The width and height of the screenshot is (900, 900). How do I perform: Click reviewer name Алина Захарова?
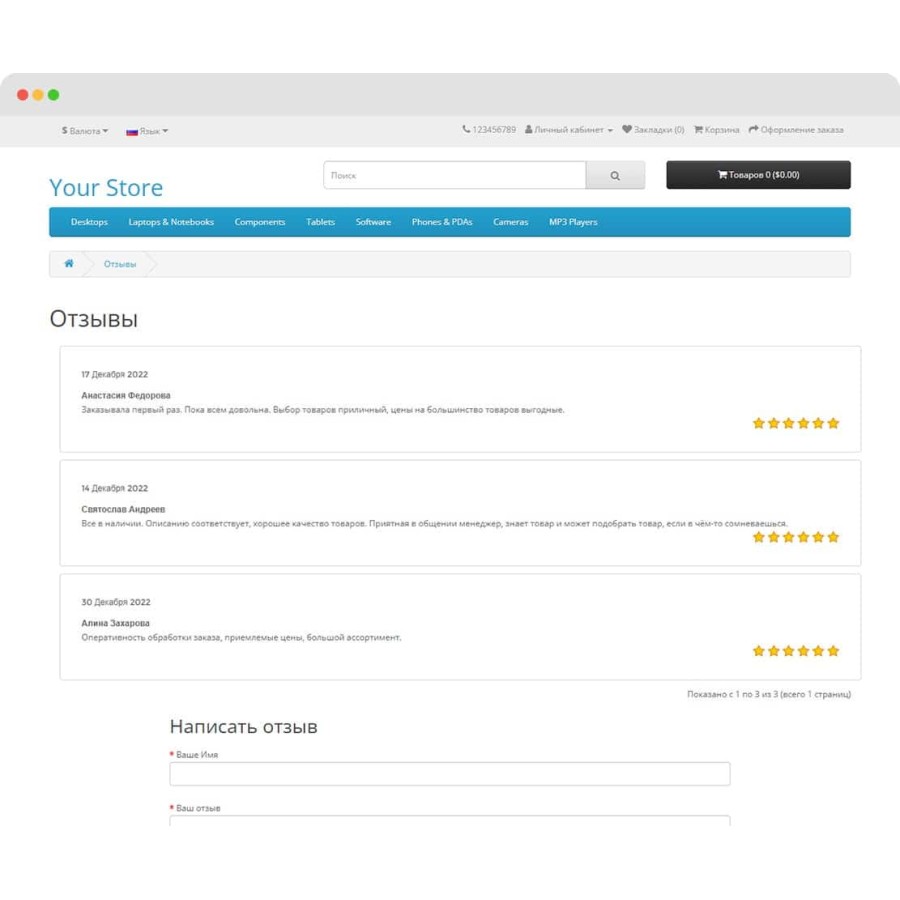[x=115, y=623]
